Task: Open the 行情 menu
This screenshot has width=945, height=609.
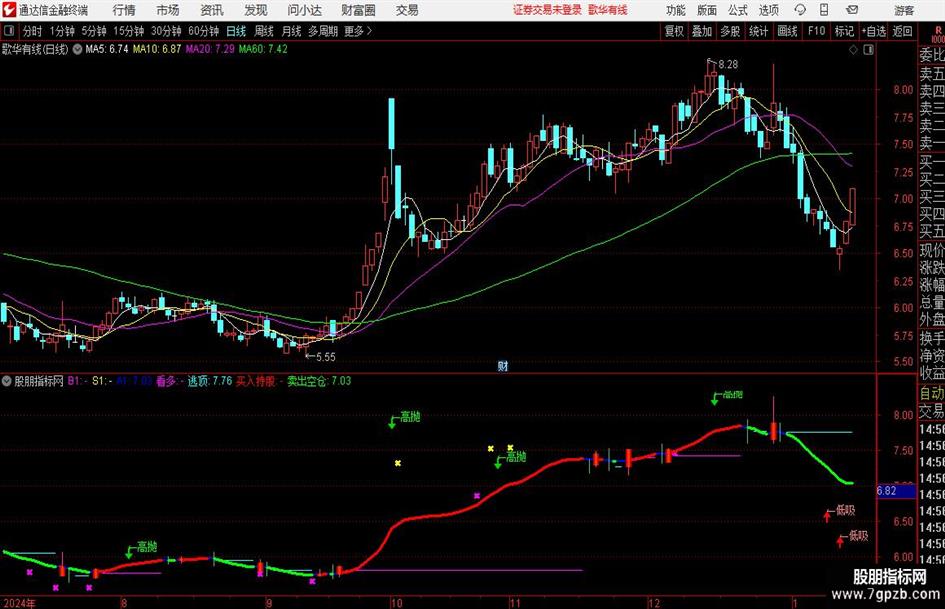Action: 124,10
